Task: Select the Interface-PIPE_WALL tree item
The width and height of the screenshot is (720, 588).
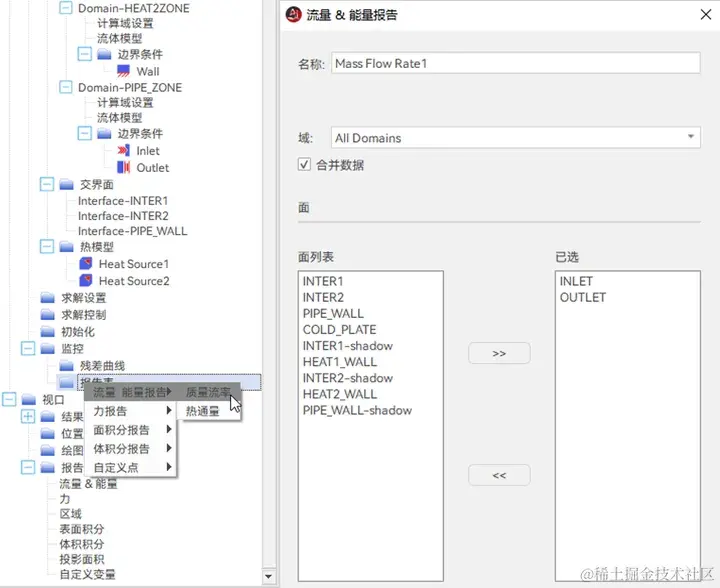Action: [x=133, y=231]
